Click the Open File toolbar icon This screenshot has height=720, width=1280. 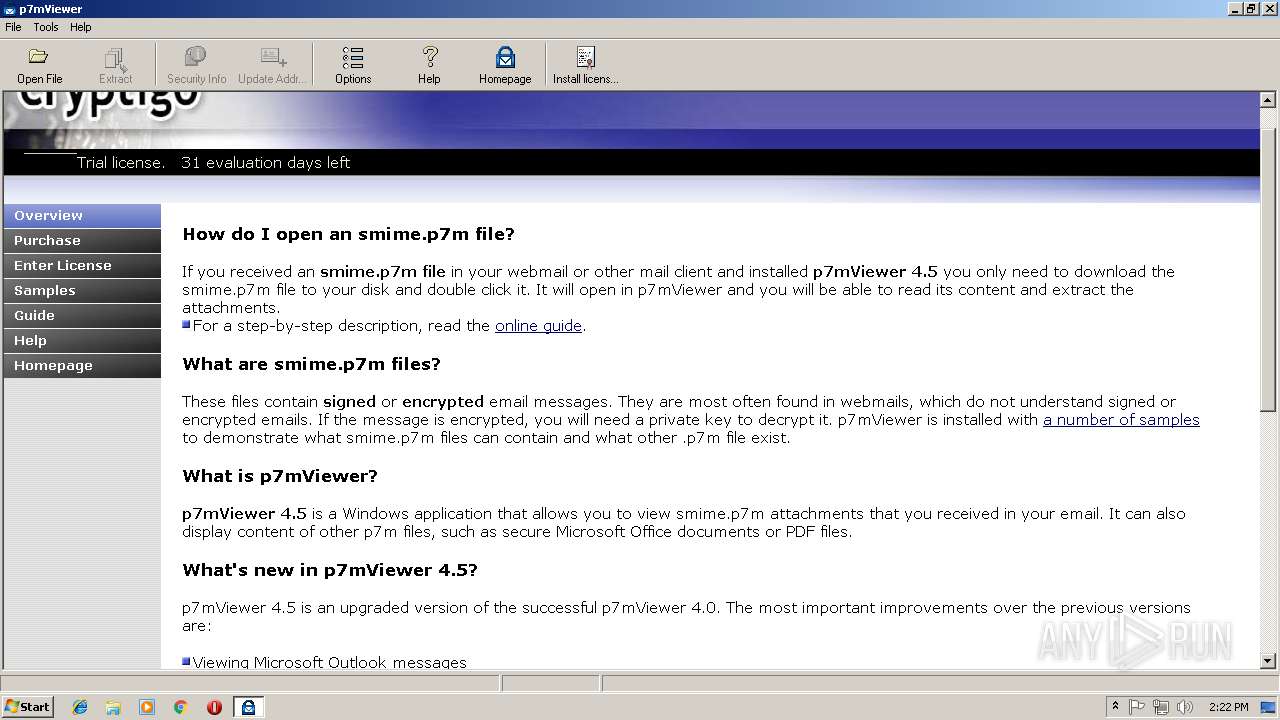point(39,64)
